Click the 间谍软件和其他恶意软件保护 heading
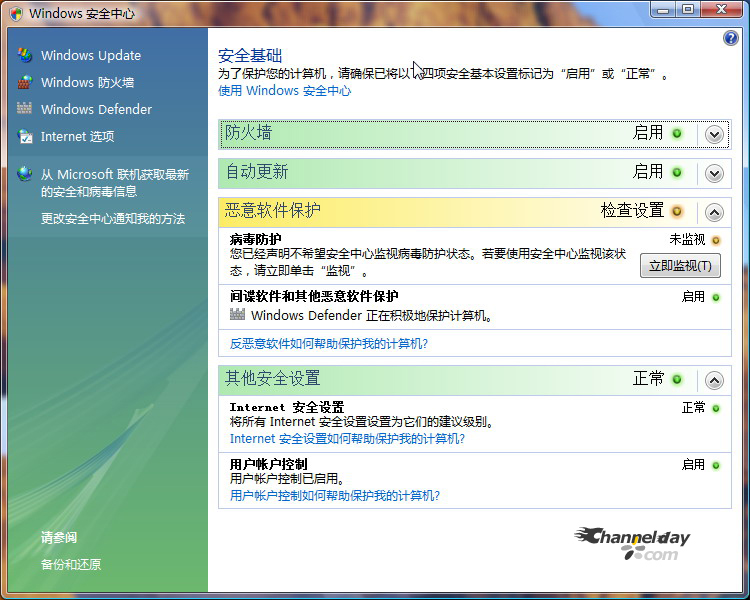750x600 pixels. coord(314,296)
